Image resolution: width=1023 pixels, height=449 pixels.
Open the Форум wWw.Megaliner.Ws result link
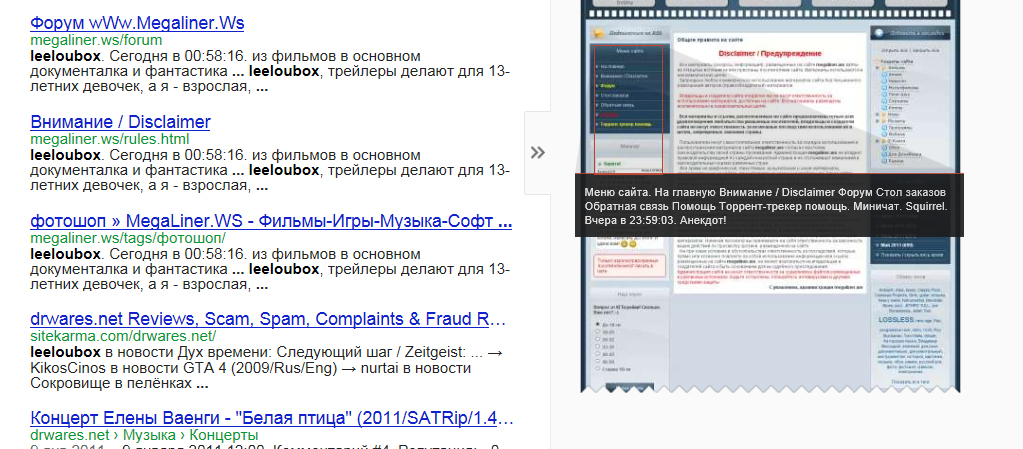137,24
